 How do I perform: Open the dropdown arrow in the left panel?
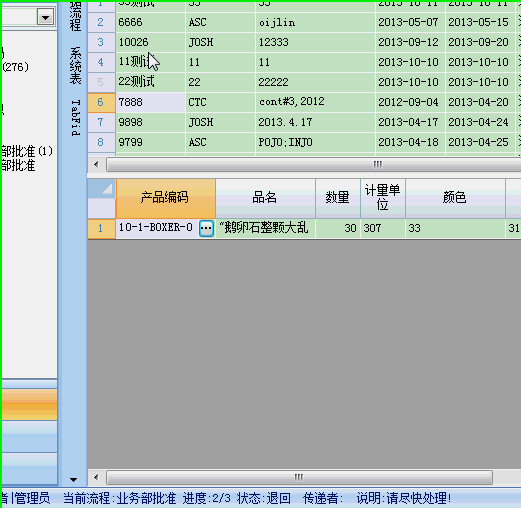[45, 17]
